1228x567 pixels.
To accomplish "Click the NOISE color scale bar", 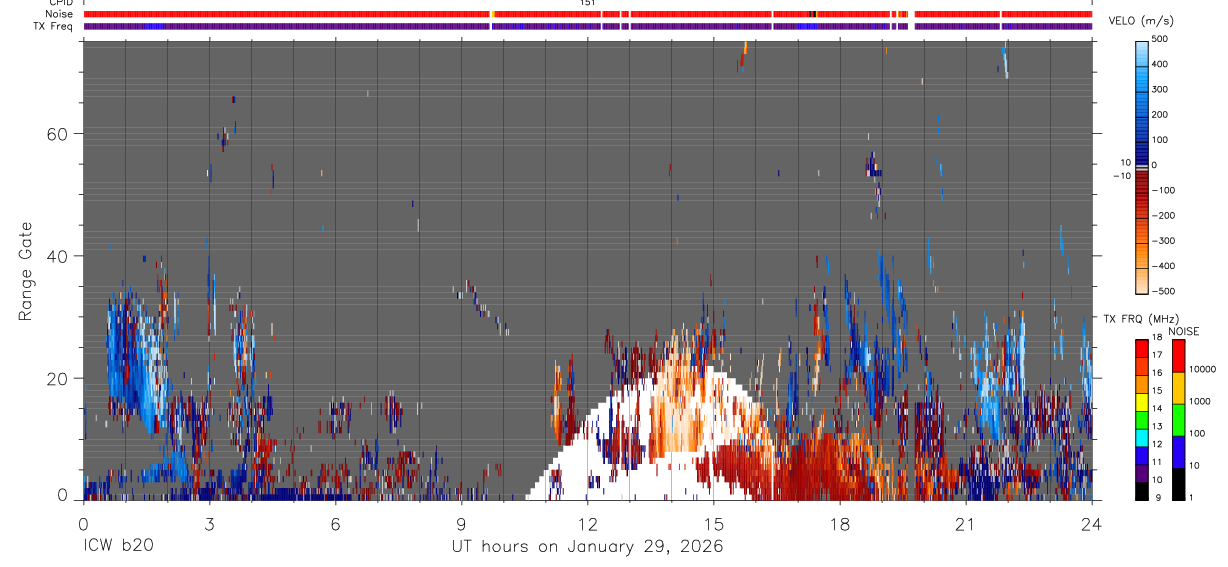I will (x=1177, y=420).
